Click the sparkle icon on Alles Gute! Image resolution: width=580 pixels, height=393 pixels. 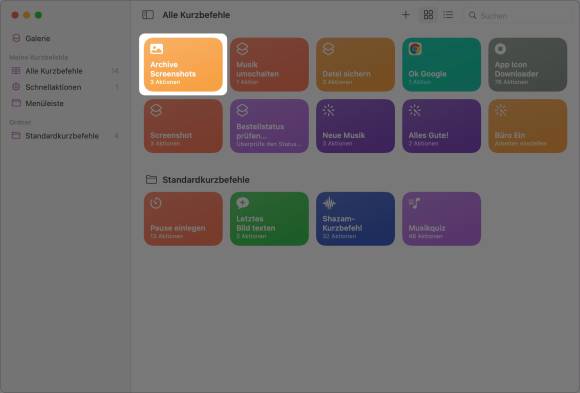click(x=415, y=110)
